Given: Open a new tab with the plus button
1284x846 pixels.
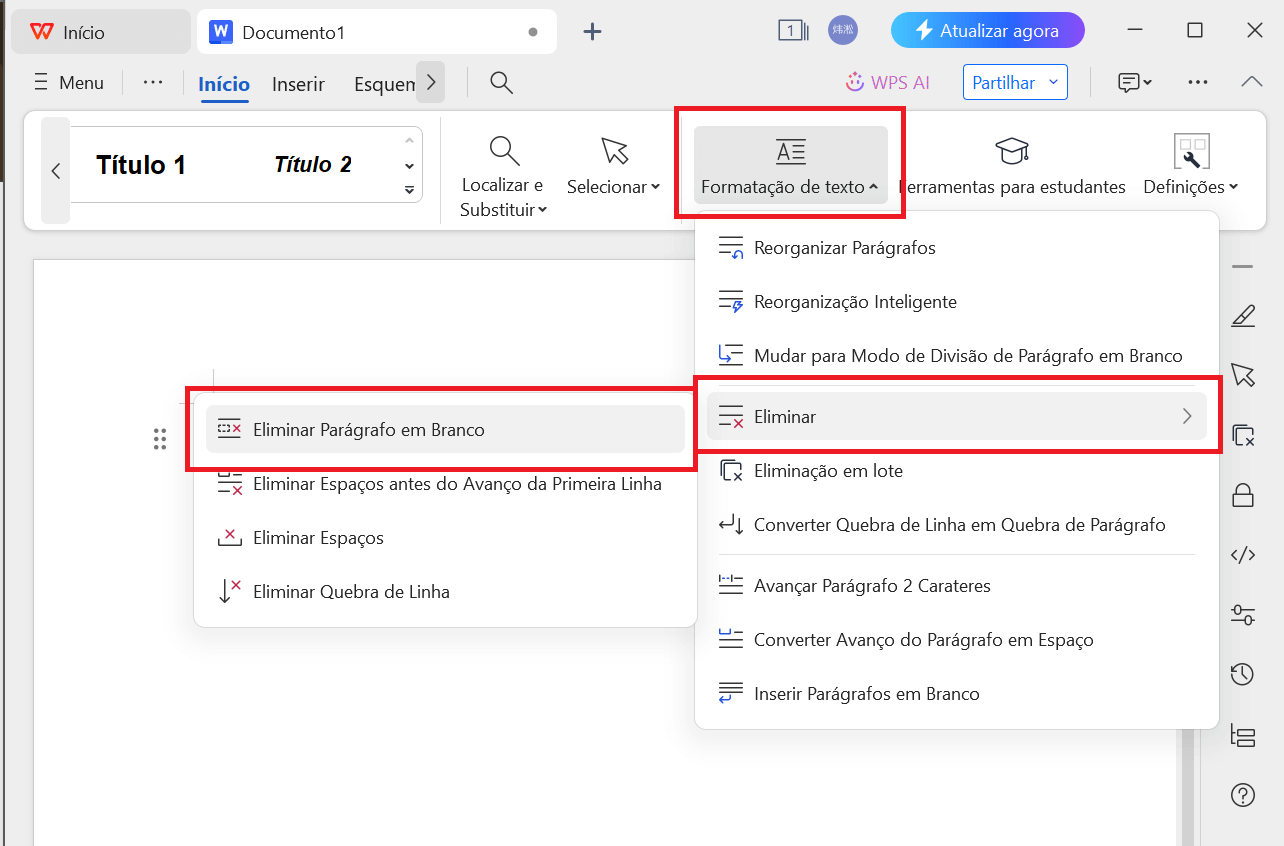Looking at the screenshot, I should coord(592,31).
